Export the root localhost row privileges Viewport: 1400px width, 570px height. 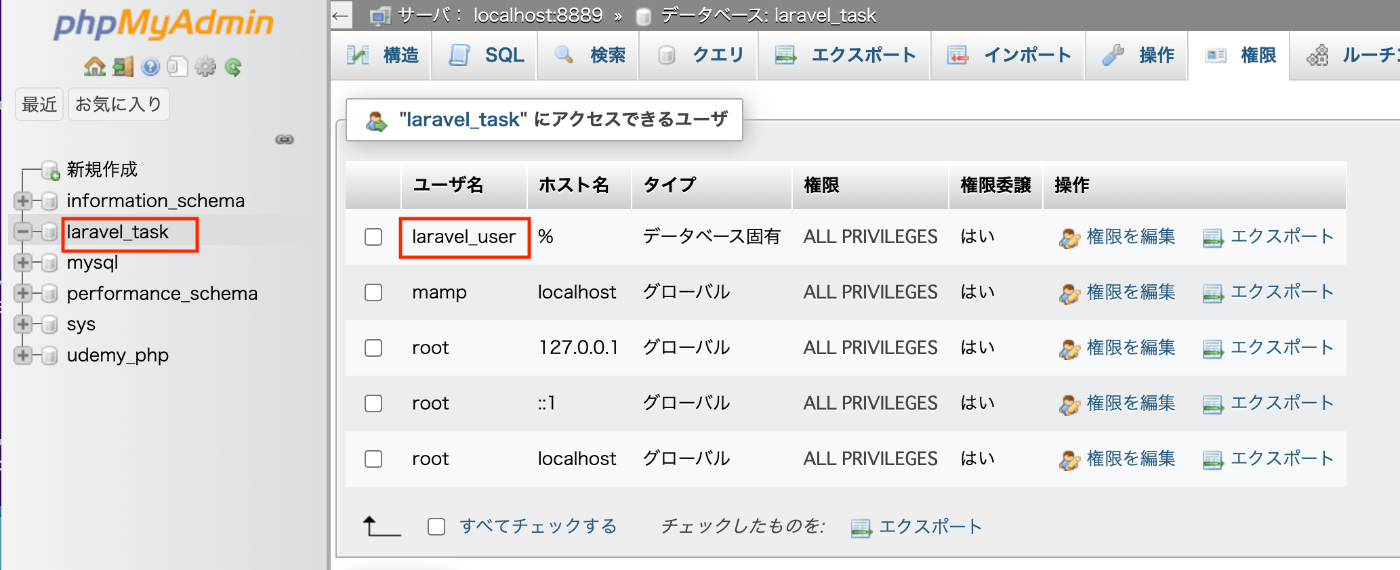[1269, 459]
